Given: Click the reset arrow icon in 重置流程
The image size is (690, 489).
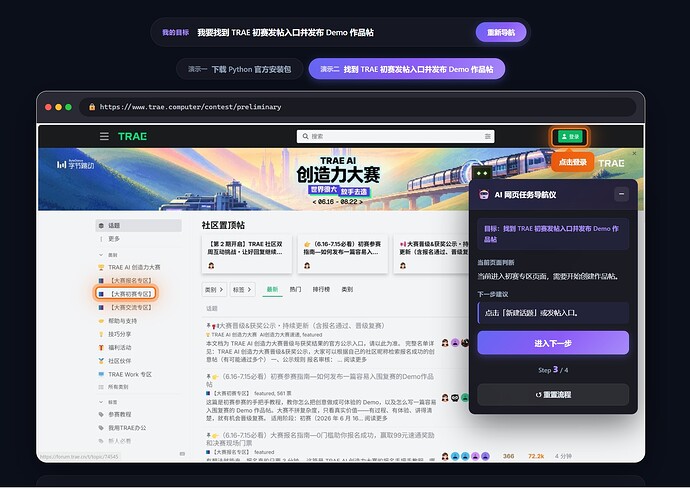Looking at the screenshot, I should tap(538, 395).
